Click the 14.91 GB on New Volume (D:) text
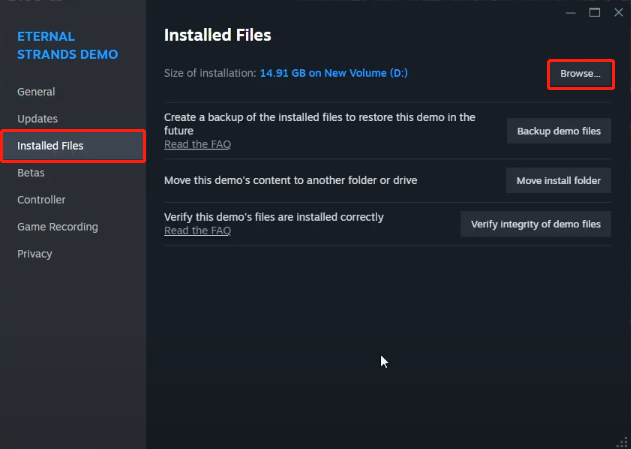The height and width of the screenshot is (449, 631). click(334, 73)
